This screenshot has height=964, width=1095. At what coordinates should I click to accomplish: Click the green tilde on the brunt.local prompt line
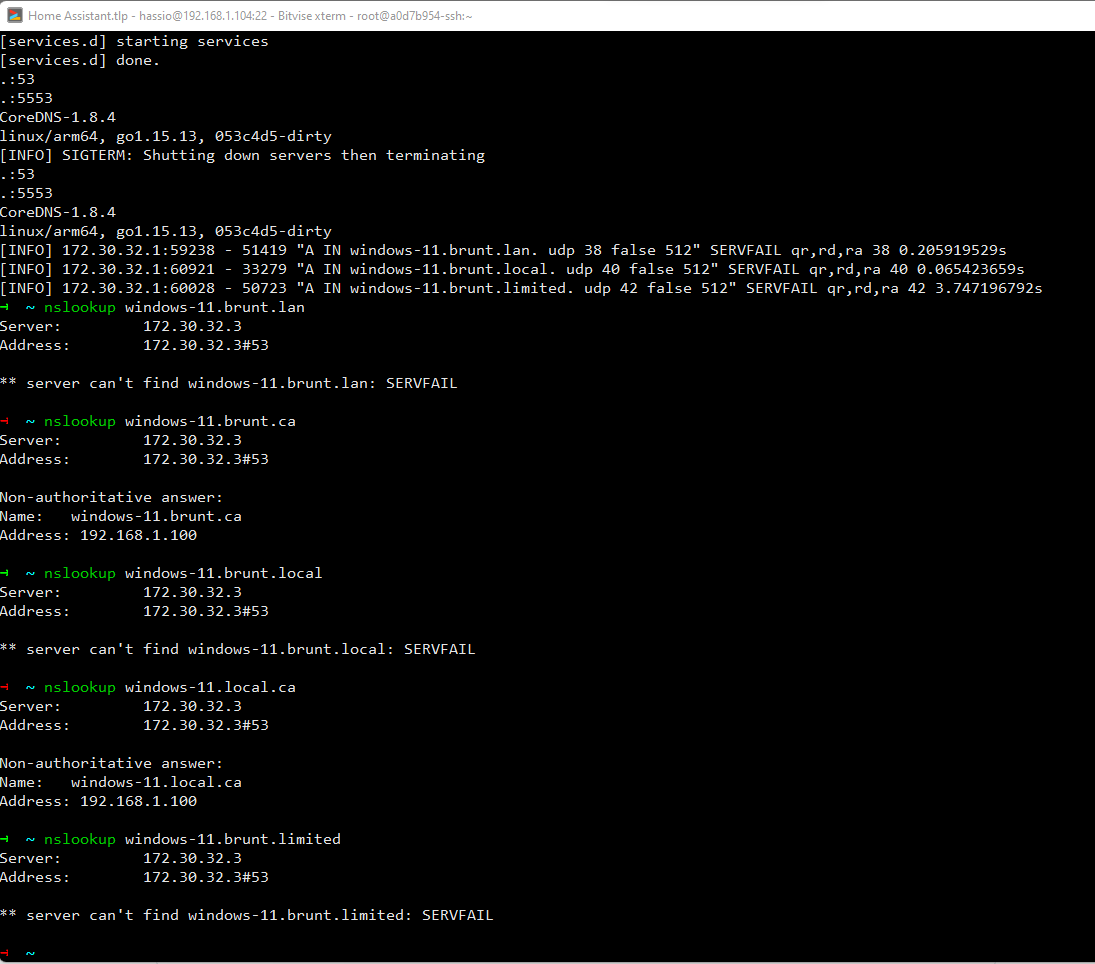[x=28, y=573]
